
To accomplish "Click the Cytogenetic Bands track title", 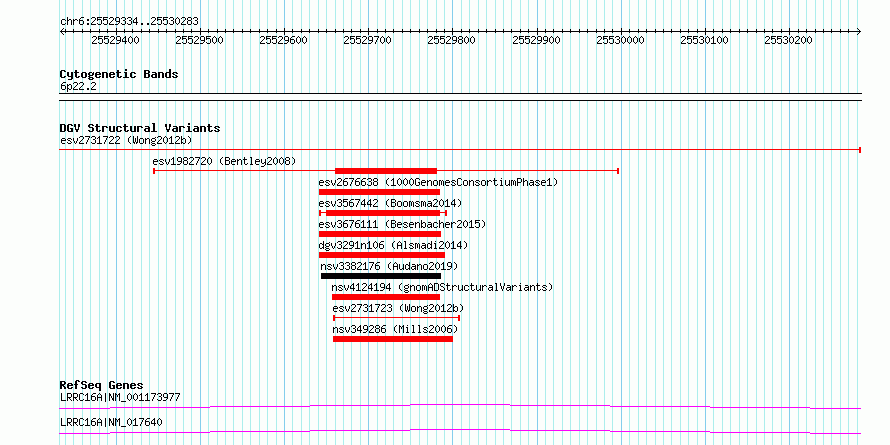I will click(x=119, y=74).
